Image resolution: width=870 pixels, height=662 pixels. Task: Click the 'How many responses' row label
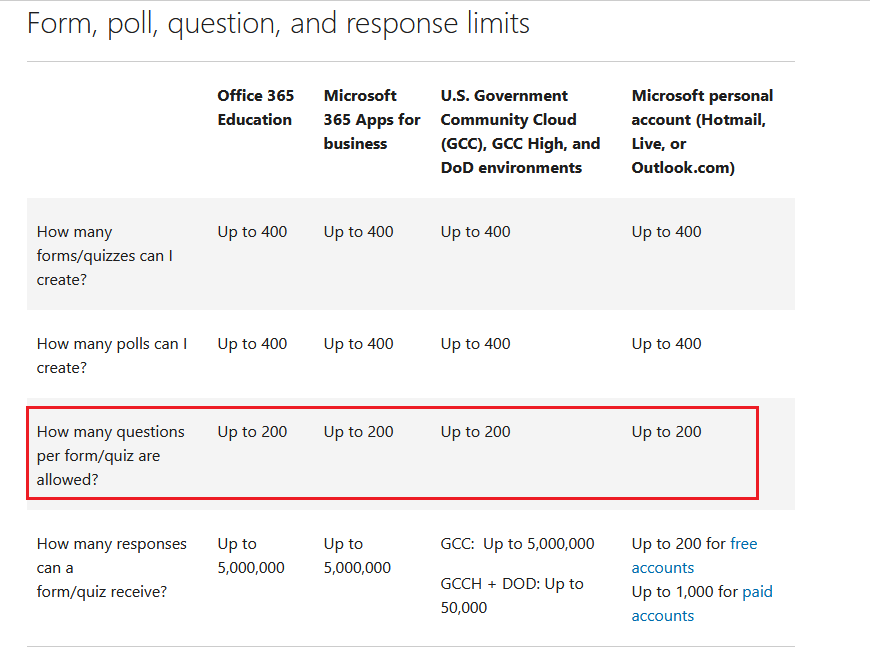(111, 568)
